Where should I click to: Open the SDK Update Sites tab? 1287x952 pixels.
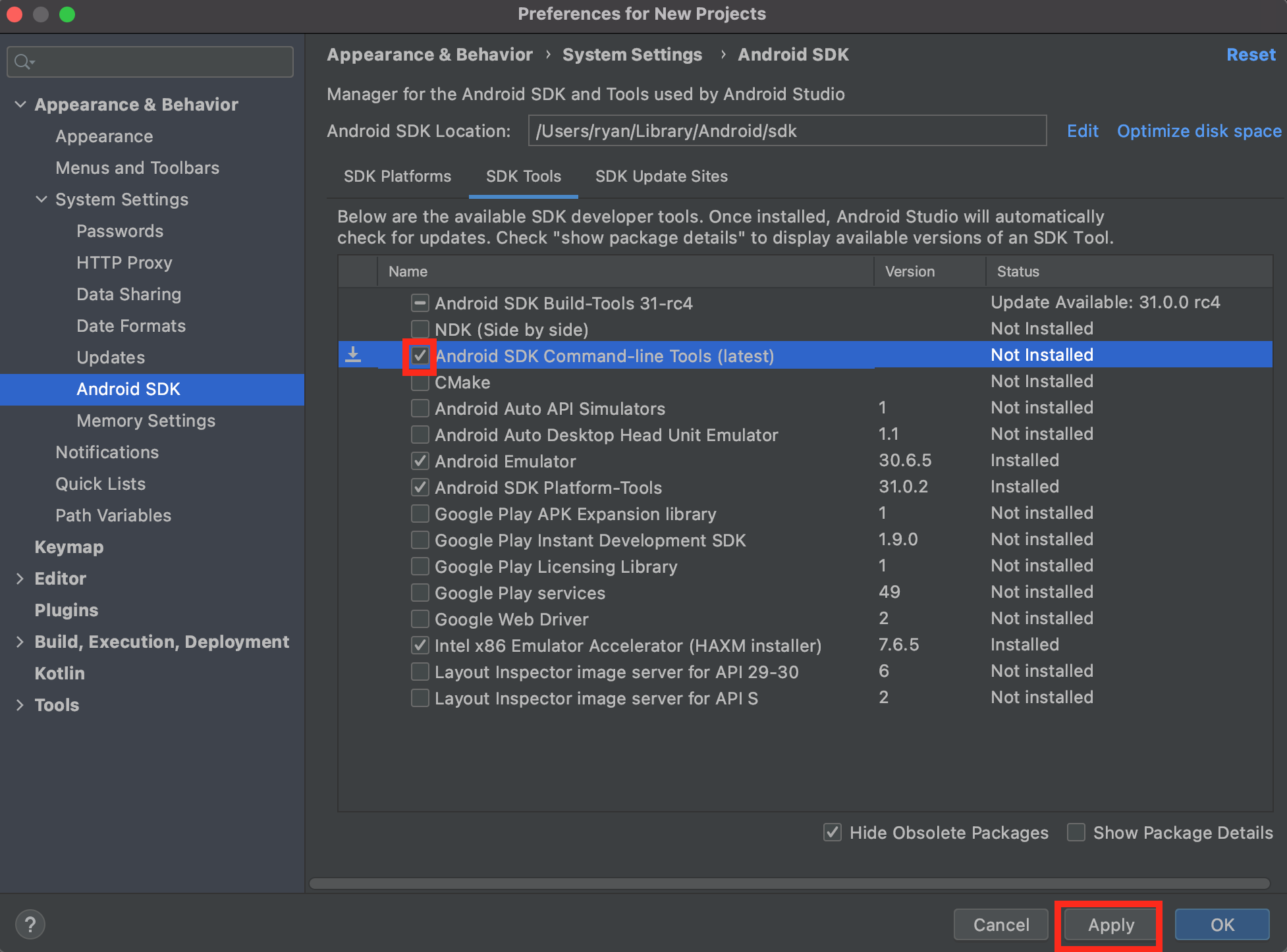(661, 176)
